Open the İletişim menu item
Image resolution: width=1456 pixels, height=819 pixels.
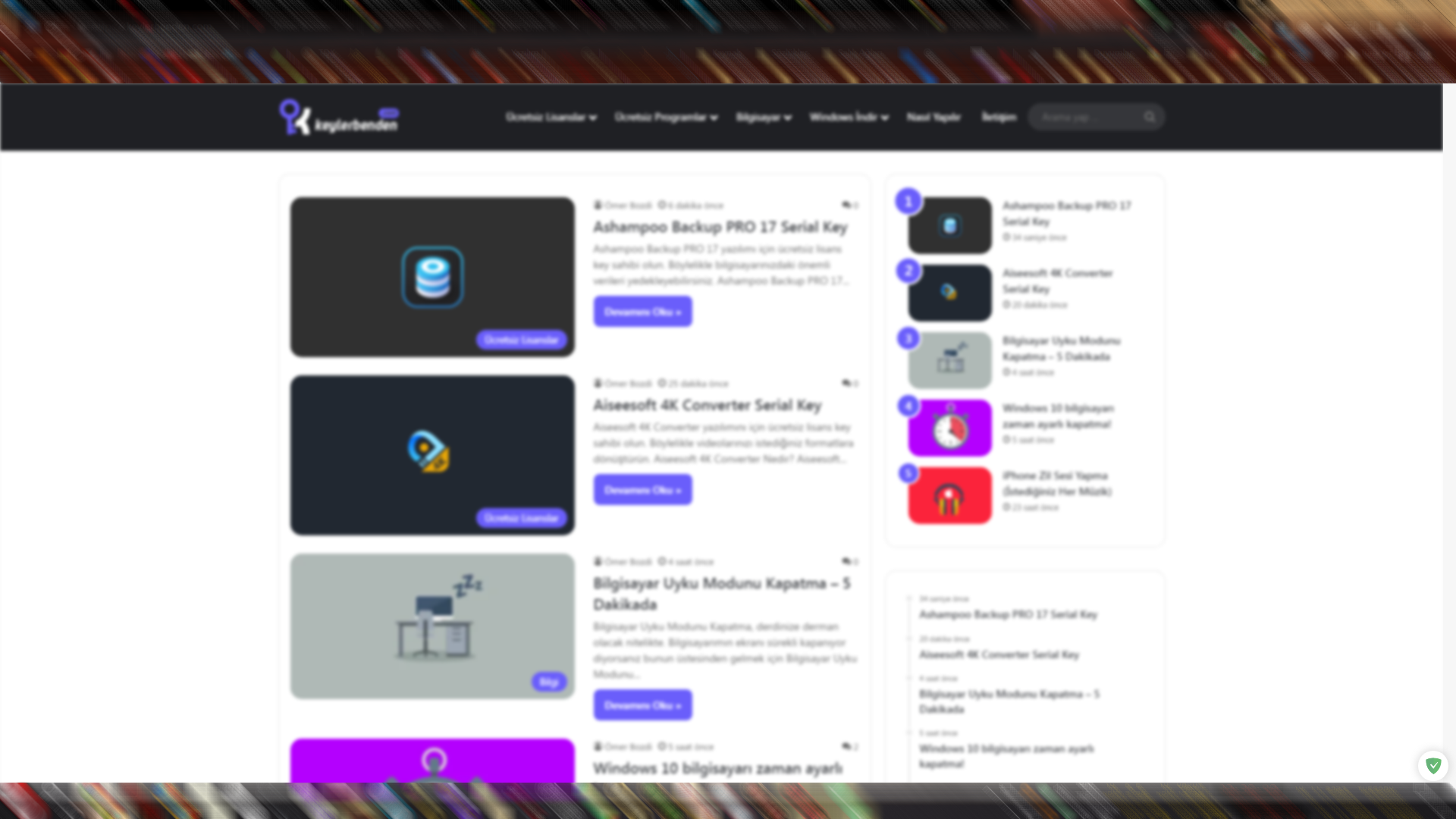coord(999,117)
